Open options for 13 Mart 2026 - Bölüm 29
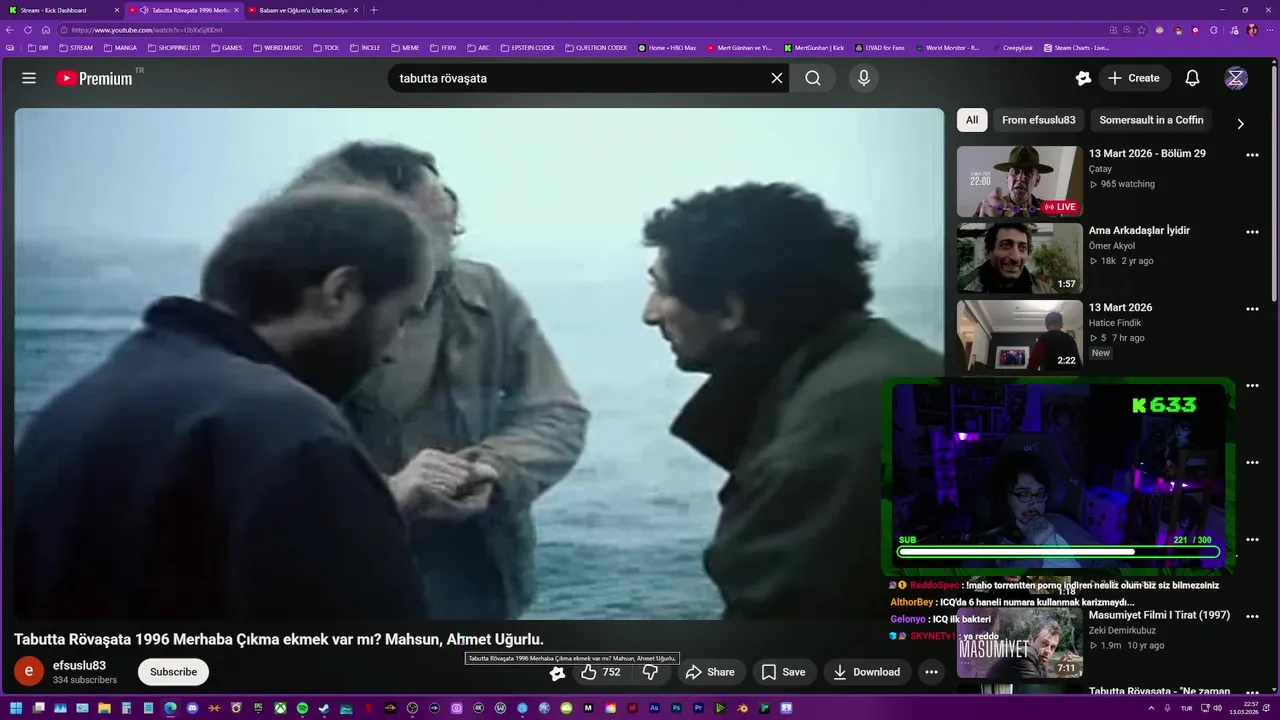 tap(1252, 155)
